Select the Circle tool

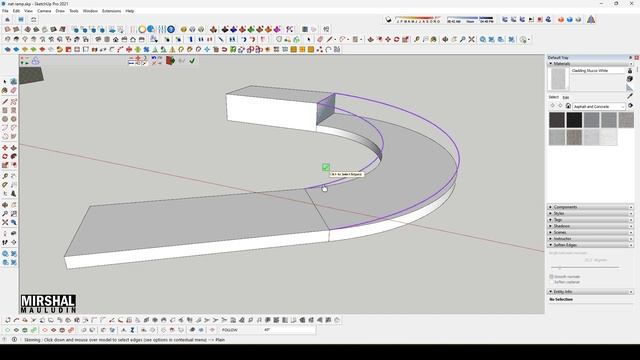point(5,119)
